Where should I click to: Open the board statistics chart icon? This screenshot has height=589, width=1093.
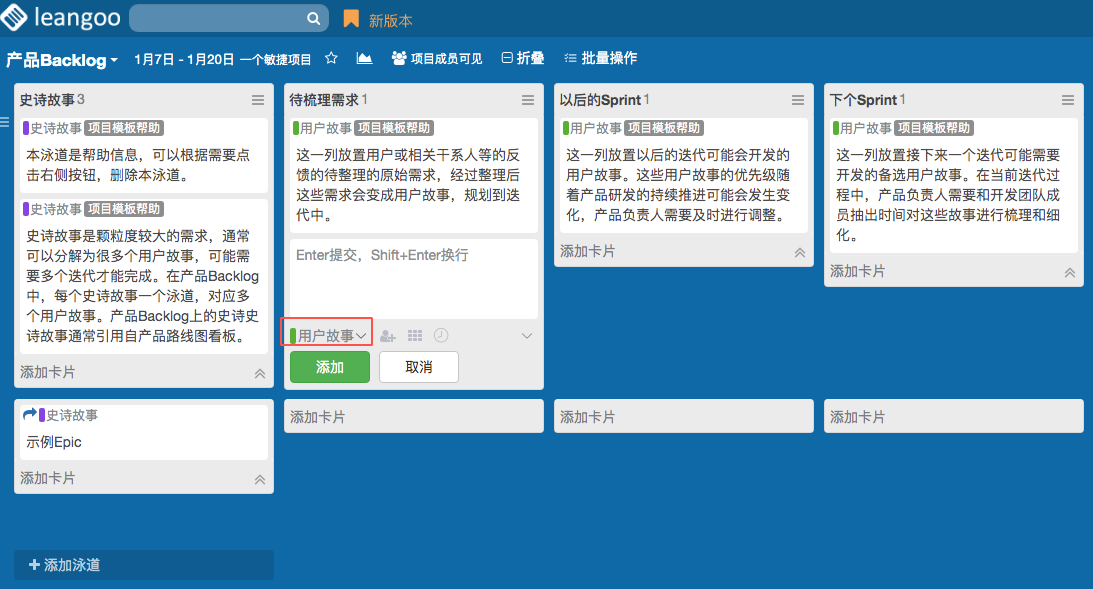(x=364, y=59)
